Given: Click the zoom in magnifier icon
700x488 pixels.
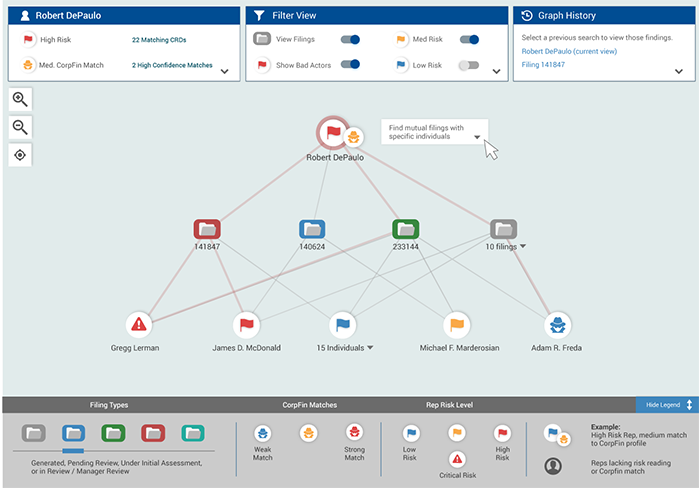Looking at the screenshot, I should (20, 99).
